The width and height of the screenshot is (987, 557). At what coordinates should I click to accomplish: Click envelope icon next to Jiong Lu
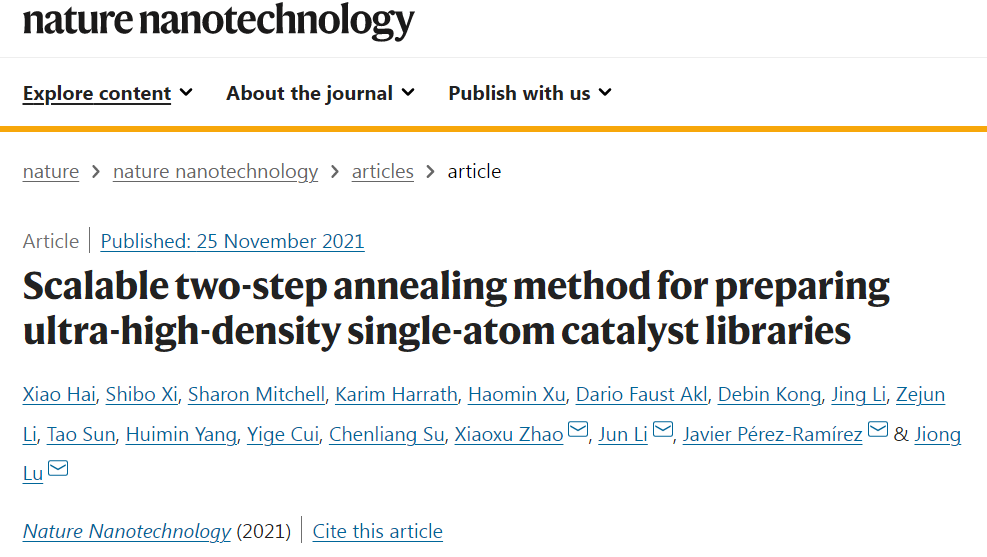[58, 469]
